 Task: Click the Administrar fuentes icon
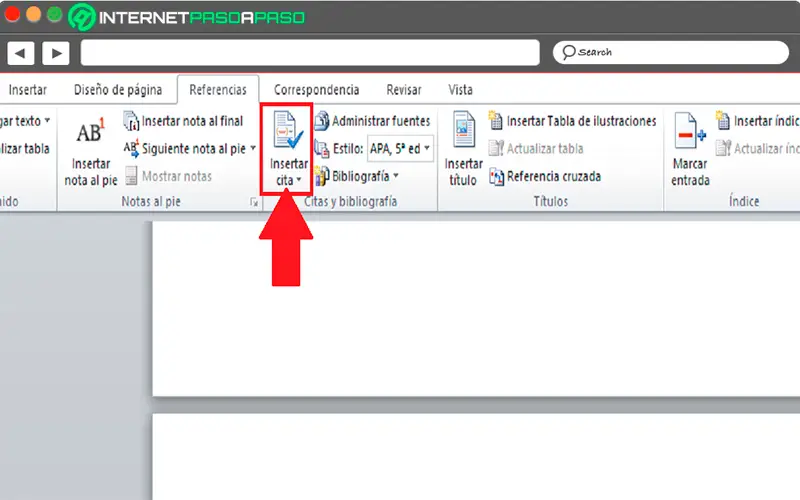click(x=321, y=121)
